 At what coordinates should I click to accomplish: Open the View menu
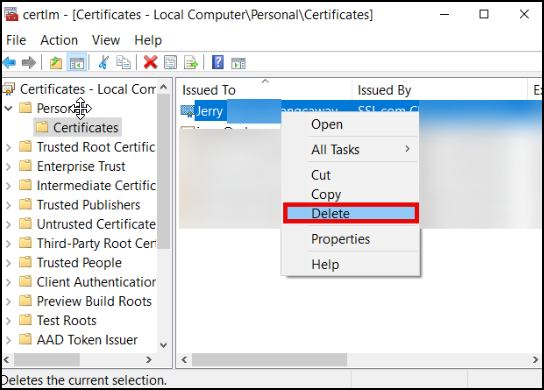106,40
